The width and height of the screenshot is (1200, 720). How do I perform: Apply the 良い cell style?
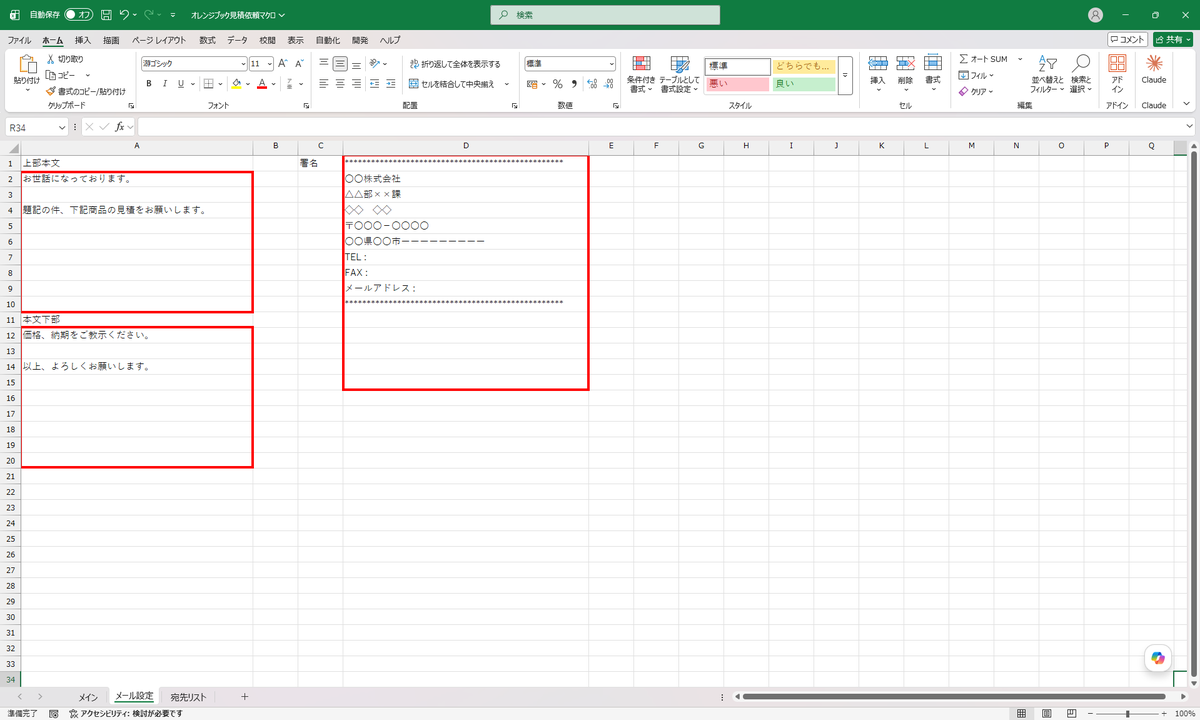803,84
